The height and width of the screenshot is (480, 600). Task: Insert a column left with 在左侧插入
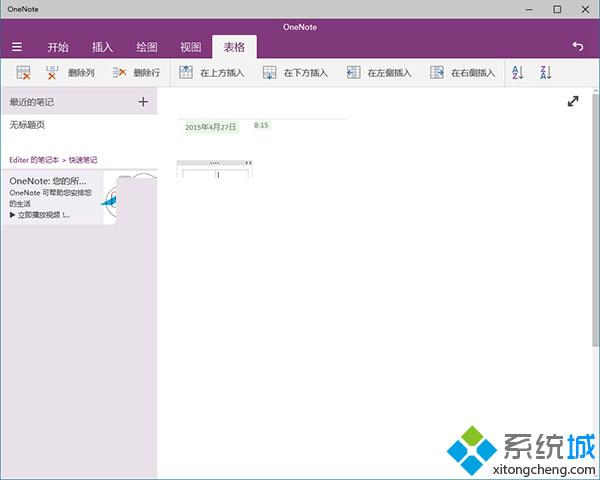pos(379,72)
